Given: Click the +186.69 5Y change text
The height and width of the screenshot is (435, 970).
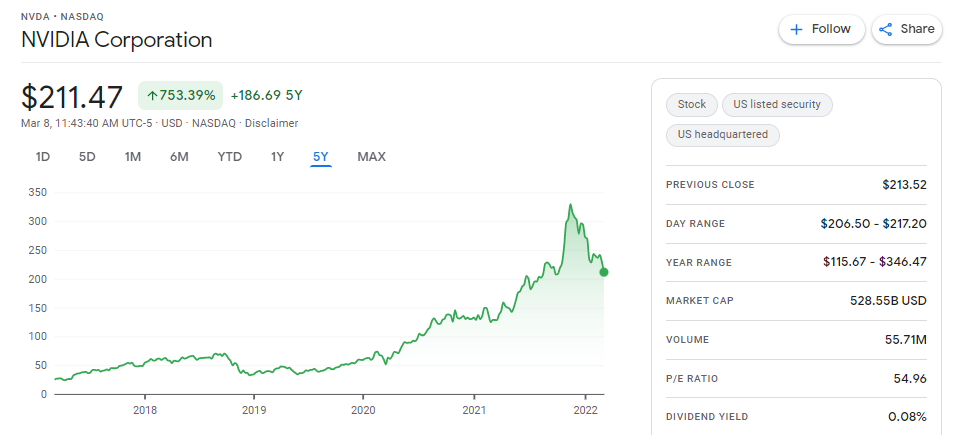Looking at the screenshot, I should 267,95.
